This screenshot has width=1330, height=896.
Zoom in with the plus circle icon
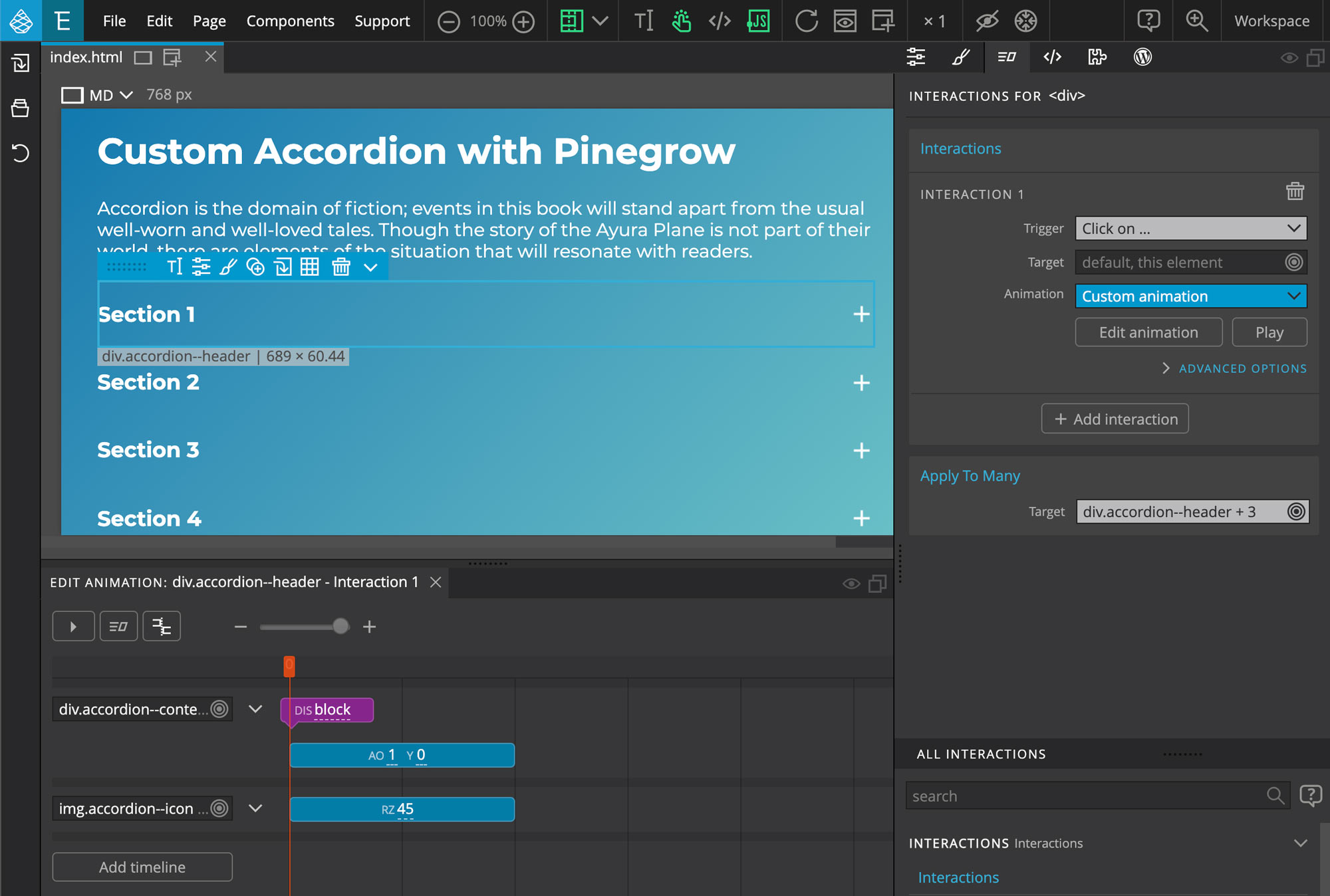[x=524, y=22]
